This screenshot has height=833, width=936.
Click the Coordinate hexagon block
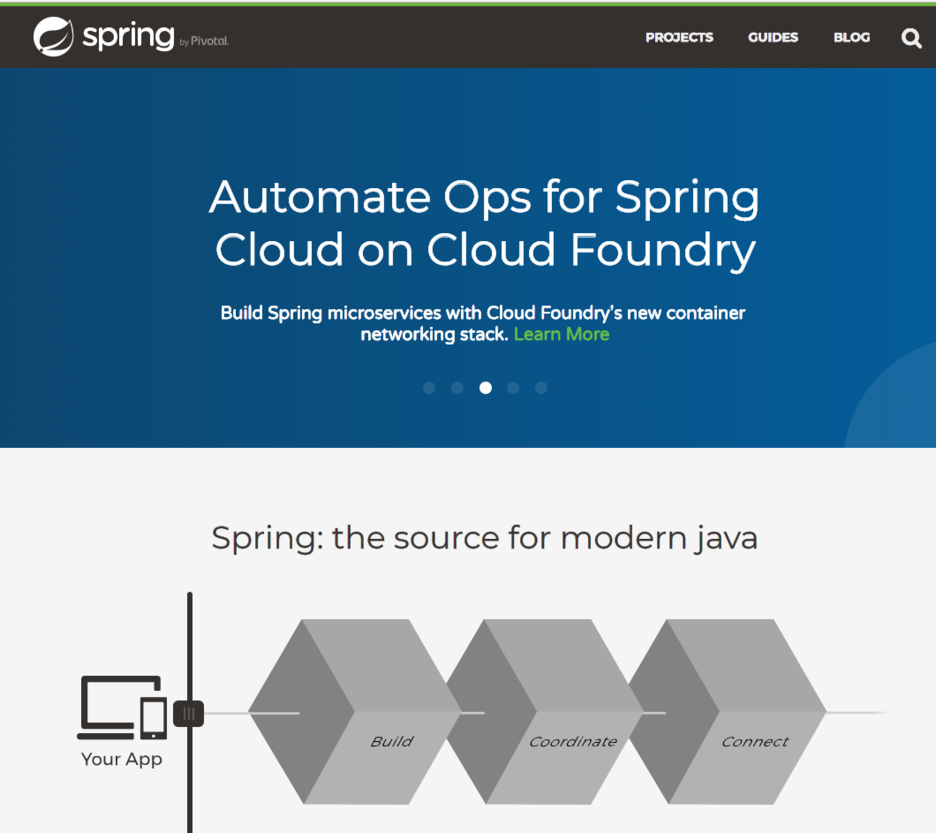click(546, 712)
